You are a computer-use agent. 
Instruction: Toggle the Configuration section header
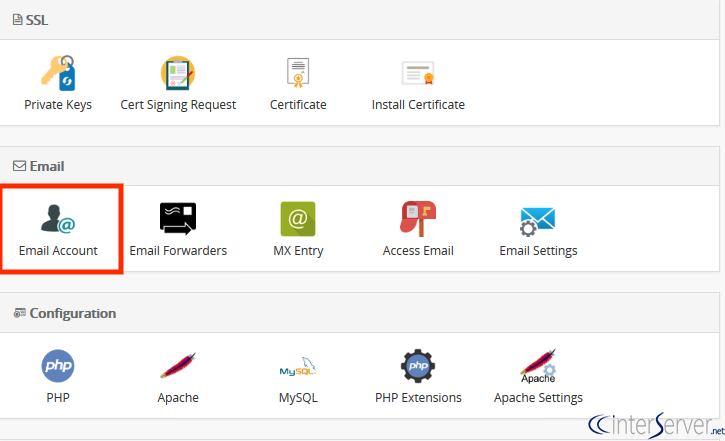pos(64,313)
